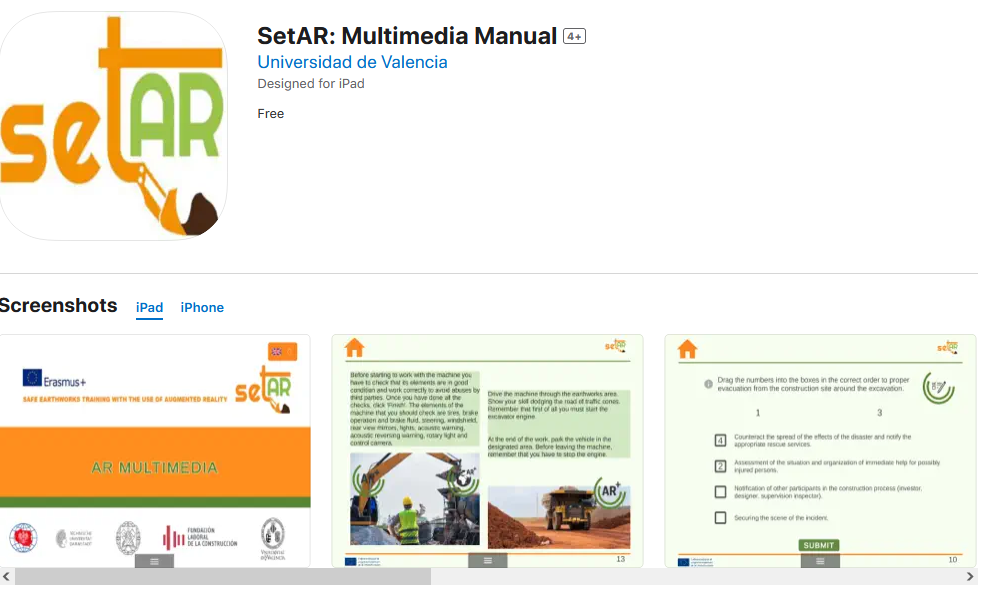Click the circular countdown timer in the quiz screenshot
Viewport: 985px width, 607px height.
click(x=939, y=388)
